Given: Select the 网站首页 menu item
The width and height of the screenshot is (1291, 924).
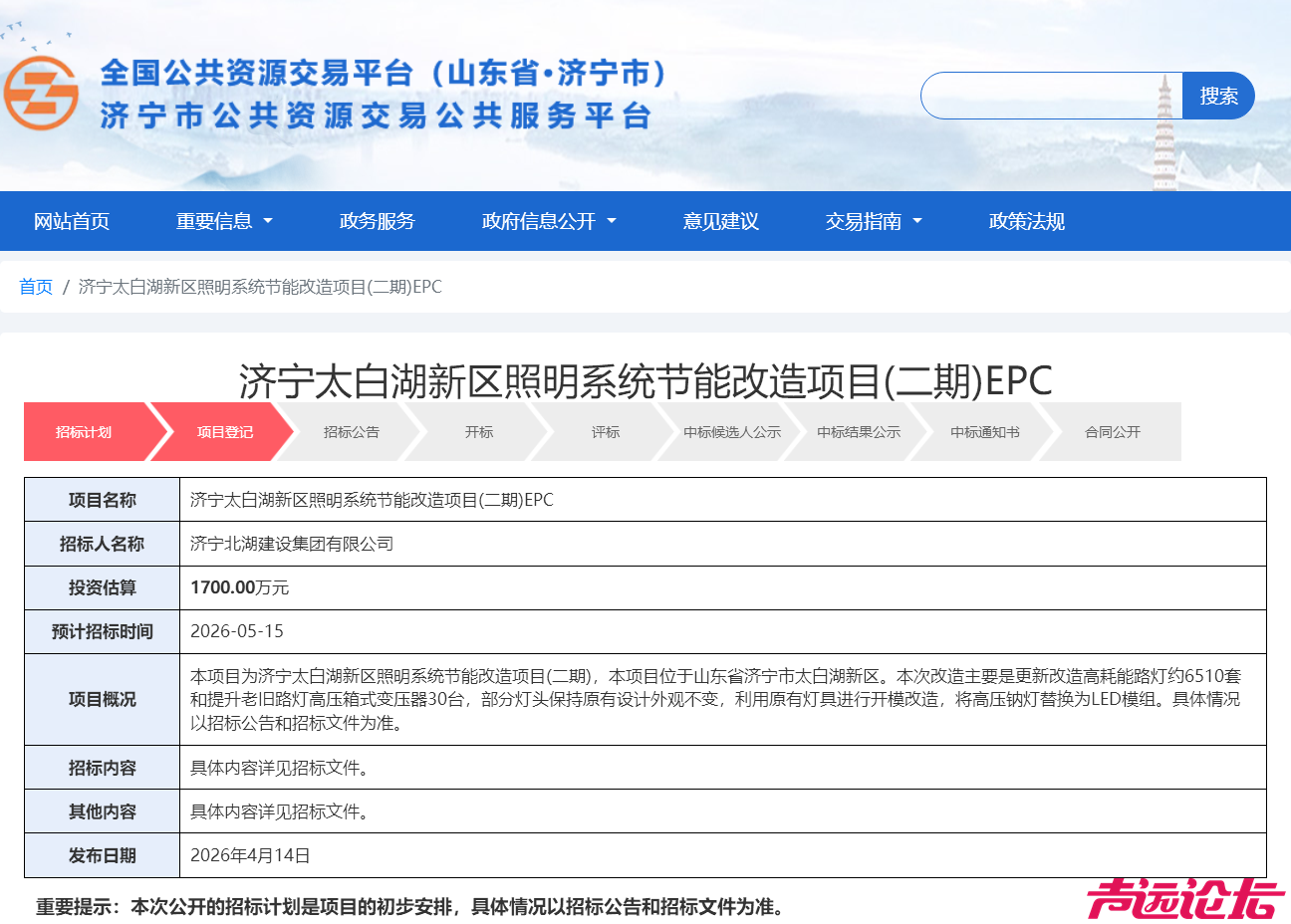Looking at the screenshot, I should pos(70,221).
